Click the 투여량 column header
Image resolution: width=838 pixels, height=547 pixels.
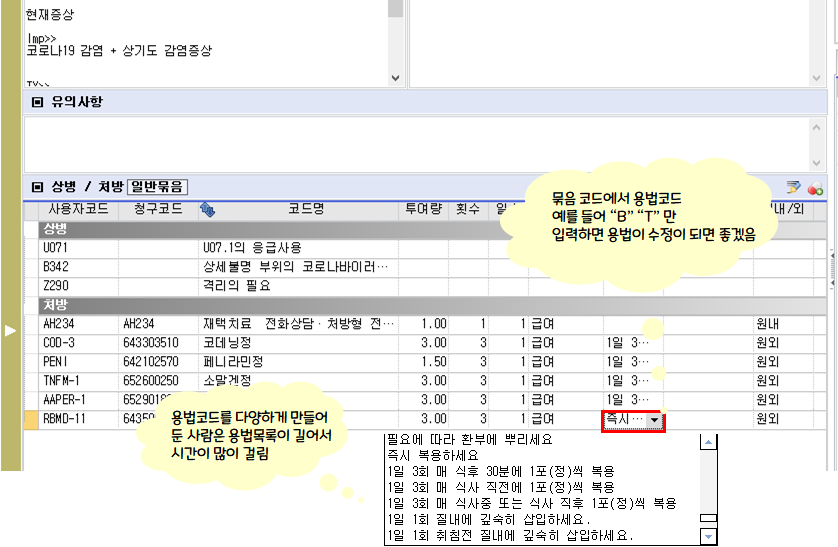point(423,209)
